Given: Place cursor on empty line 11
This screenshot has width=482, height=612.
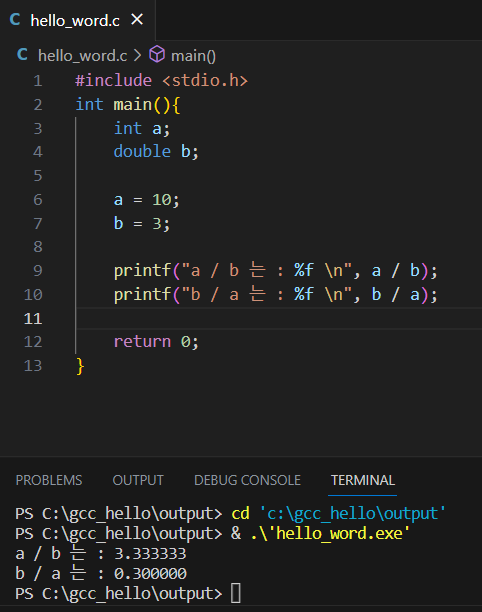Looking at the screenshot, I should [x=279, y=318].
